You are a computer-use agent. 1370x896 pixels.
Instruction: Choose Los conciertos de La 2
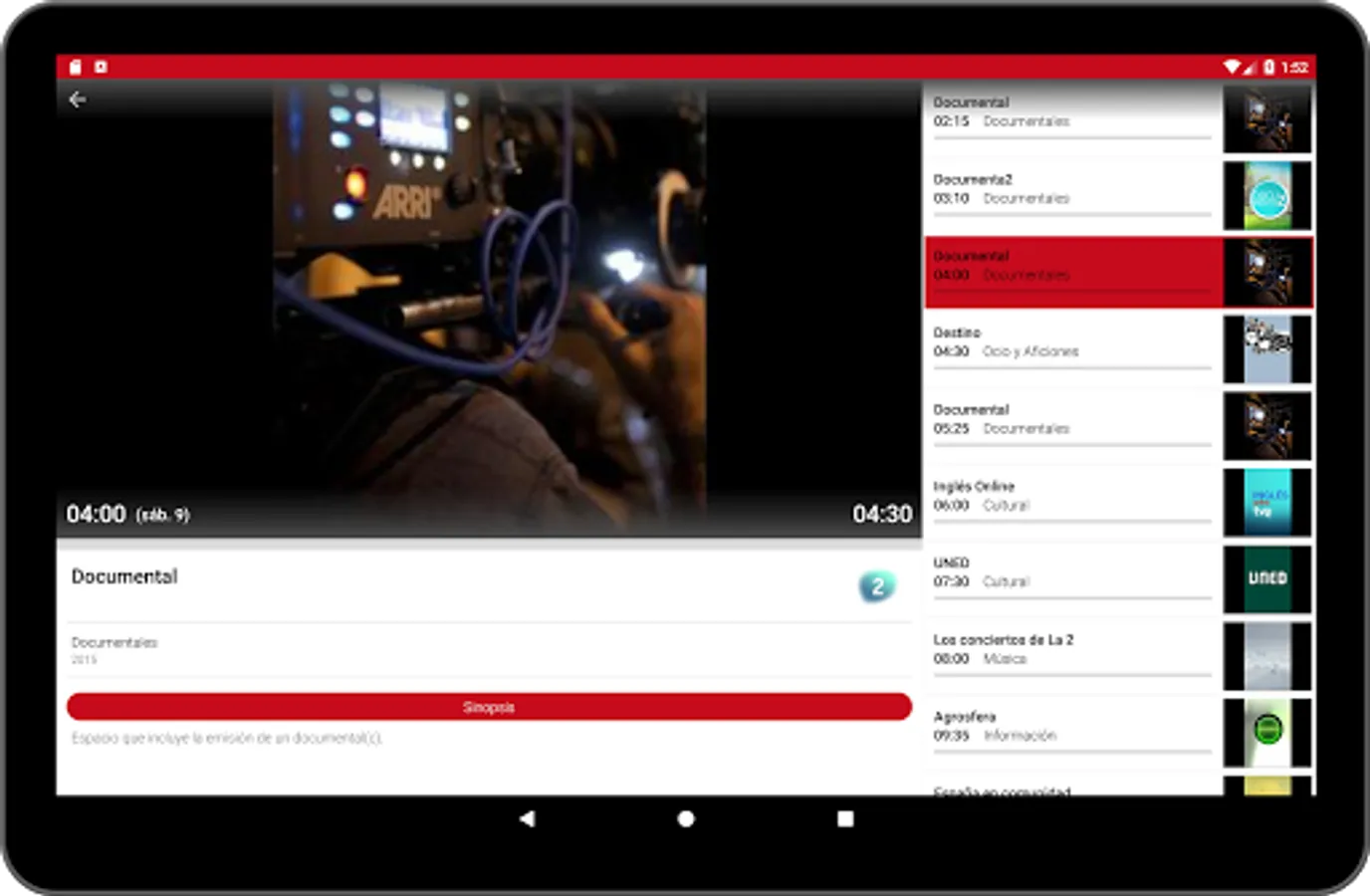(1073, 655)
